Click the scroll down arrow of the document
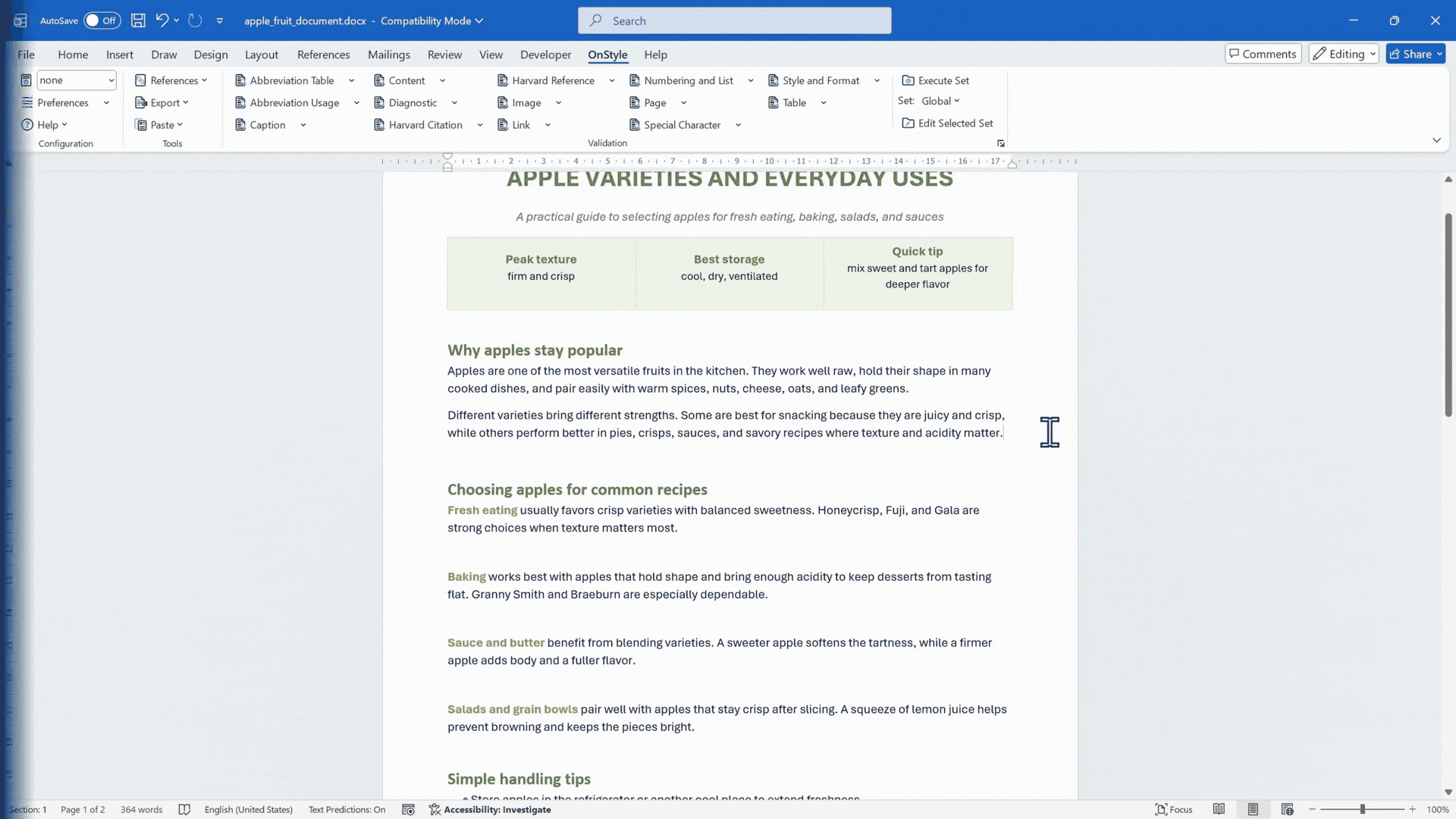Image resolution: width=1456 pixels, height=819 pixels. [x=1448, y=792]
